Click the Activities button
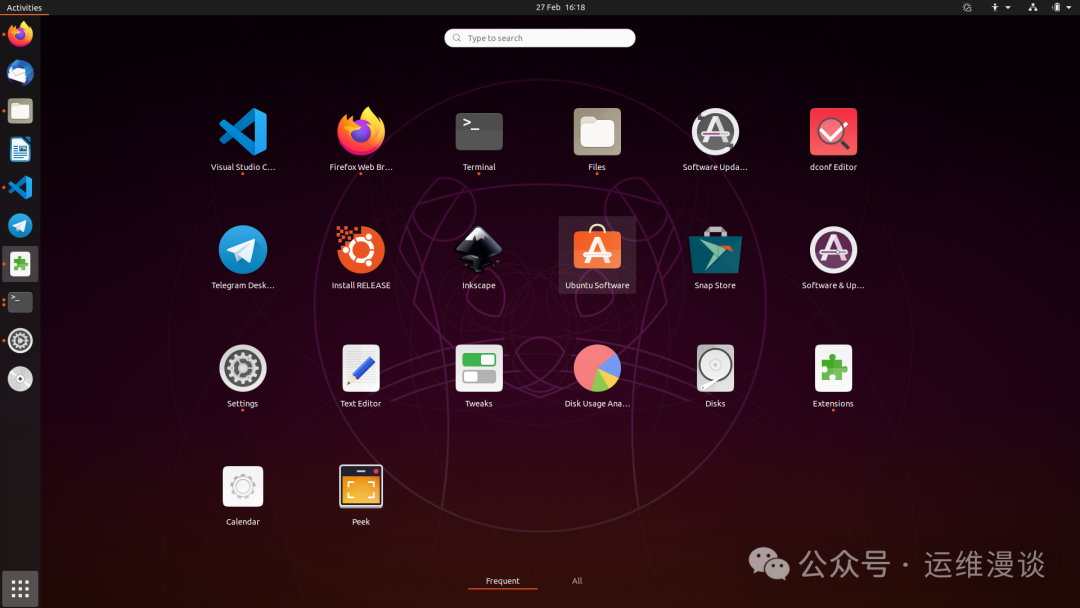 (23, 7)
